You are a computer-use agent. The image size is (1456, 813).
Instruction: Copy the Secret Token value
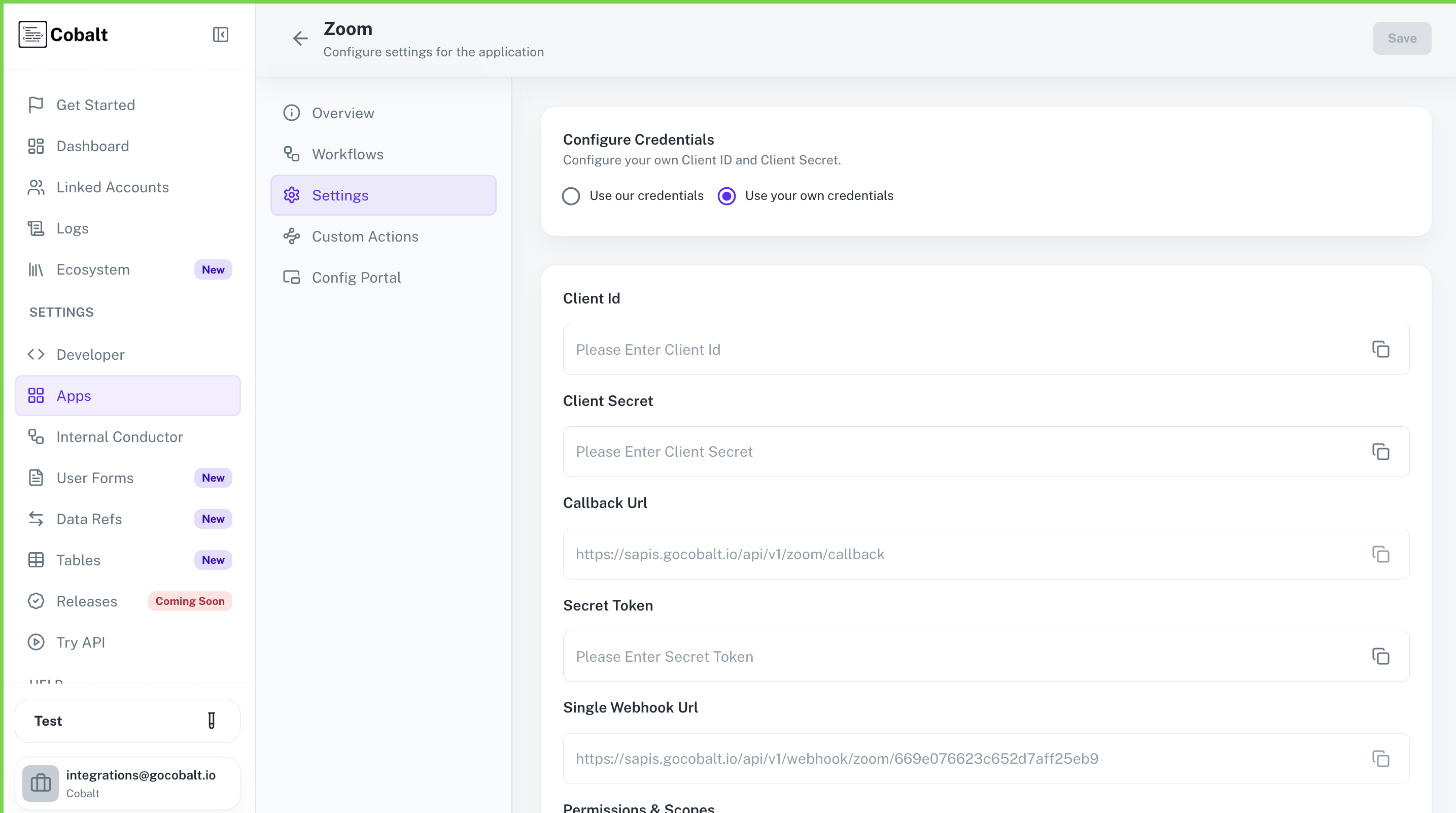click(1381, 656)
